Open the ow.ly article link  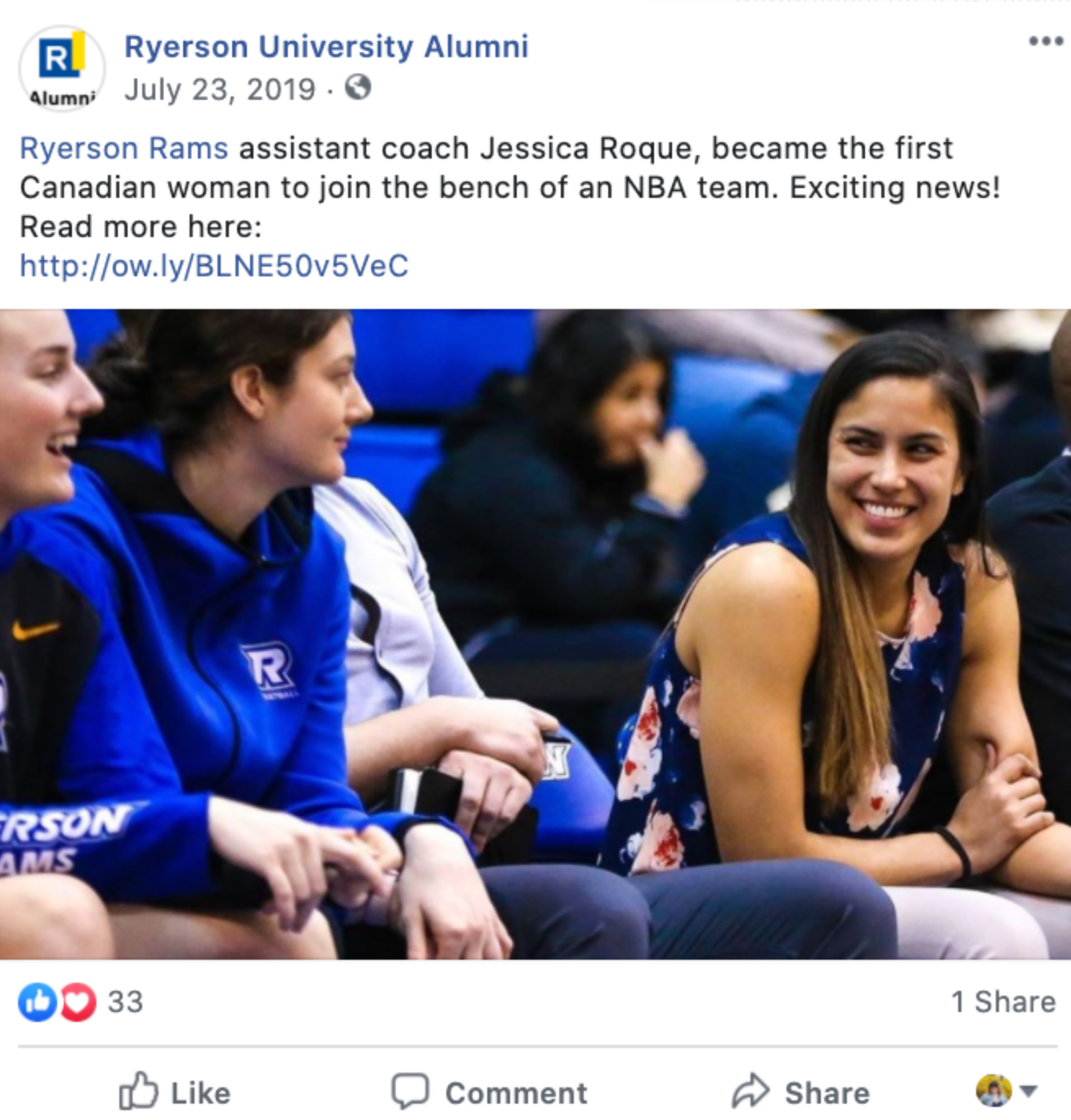click(x=214, y=266)
